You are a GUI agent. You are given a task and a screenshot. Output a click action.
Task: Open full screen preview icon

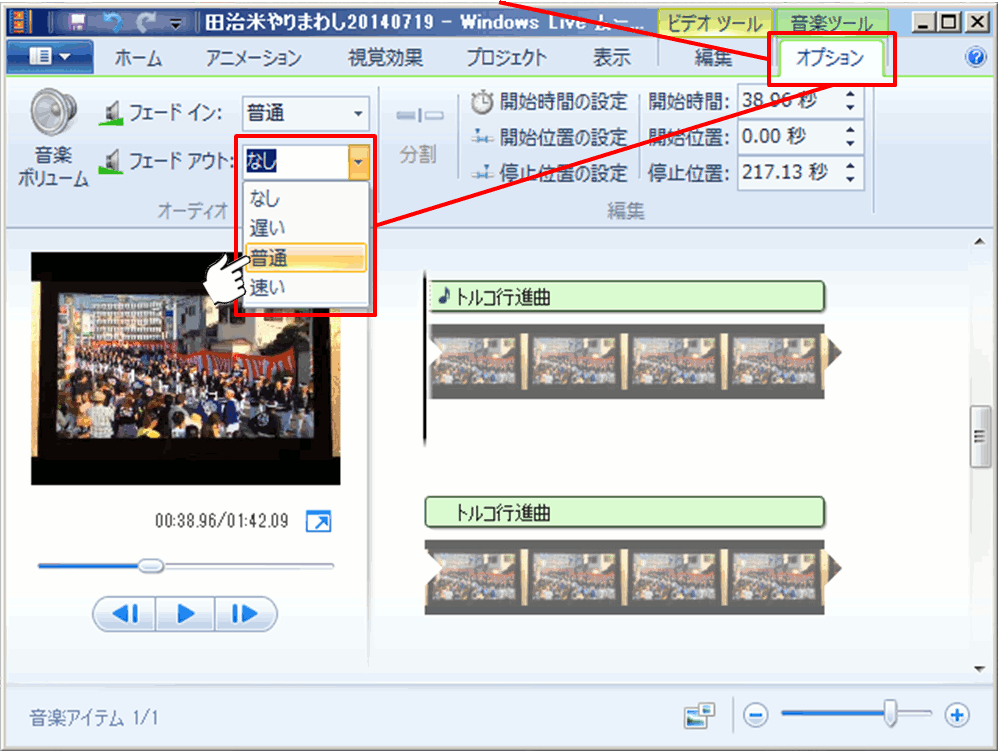coord(318,521)
